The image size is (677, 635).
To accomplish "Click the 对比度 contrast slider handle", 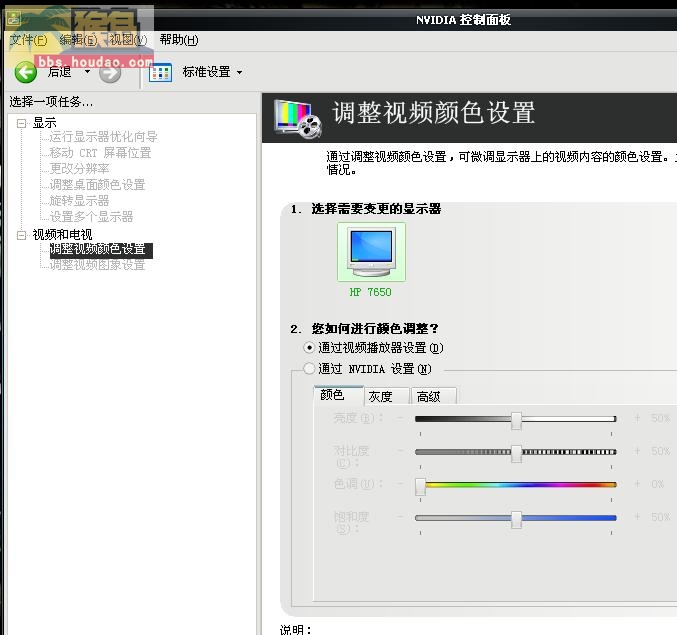I will [516, 453].
